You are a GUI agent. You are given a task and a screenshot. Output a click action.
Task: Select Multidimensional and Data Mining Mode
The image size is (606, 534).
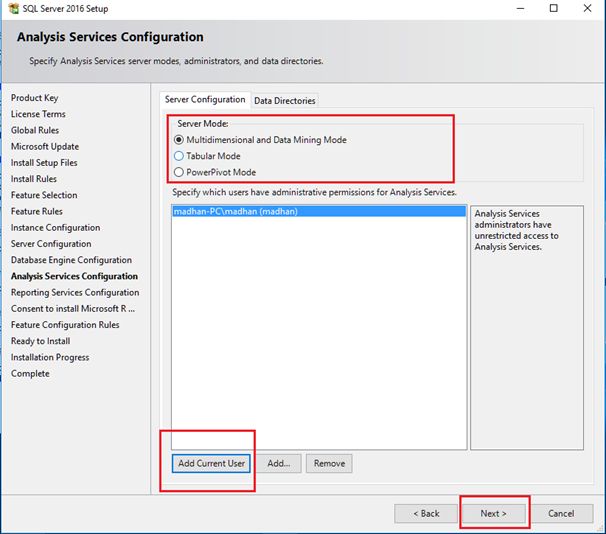(x=179, y=140)
